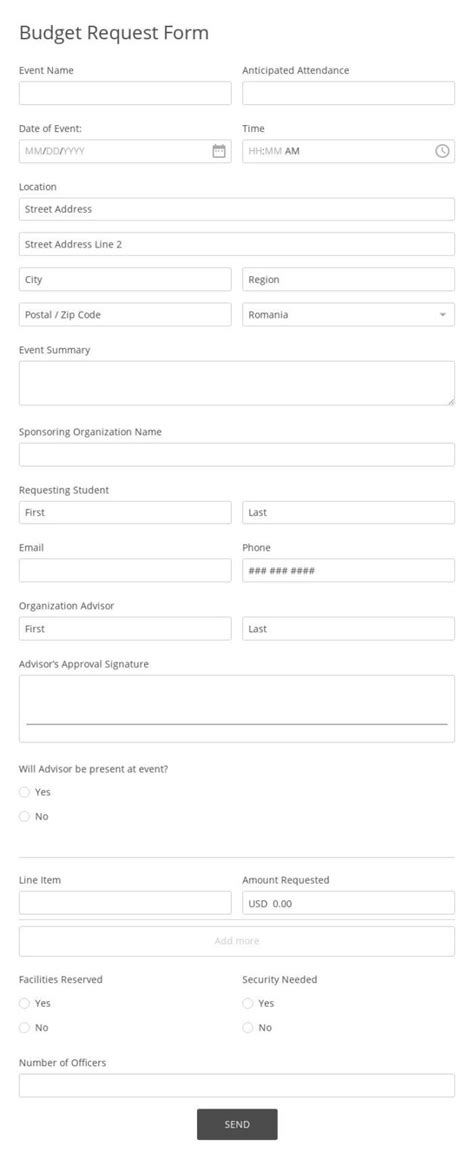Click the Postal / Zip Code field
Viewport: 474px width, 1159px height.
(x=125, y=315)
